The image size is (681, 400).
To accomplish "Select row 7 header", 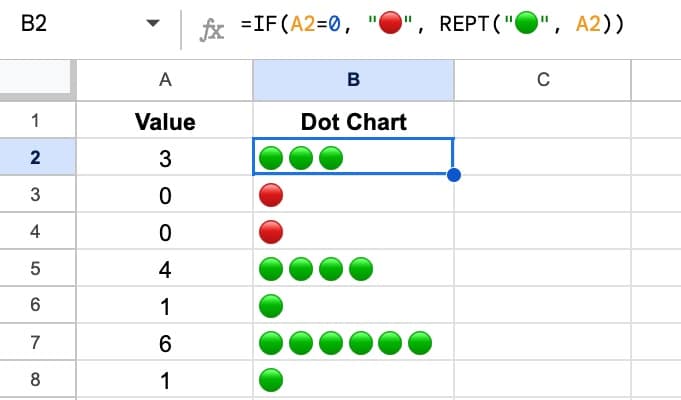I will pyautogui.click(x=37, y=342).
